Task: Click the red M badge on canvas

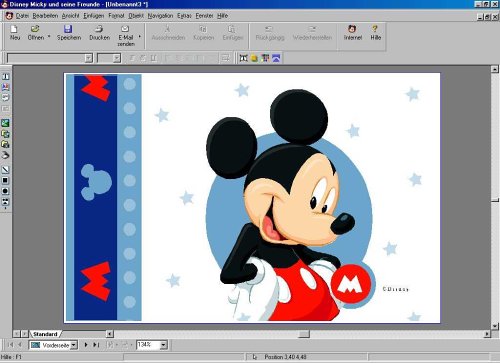Action: point(351,284)
